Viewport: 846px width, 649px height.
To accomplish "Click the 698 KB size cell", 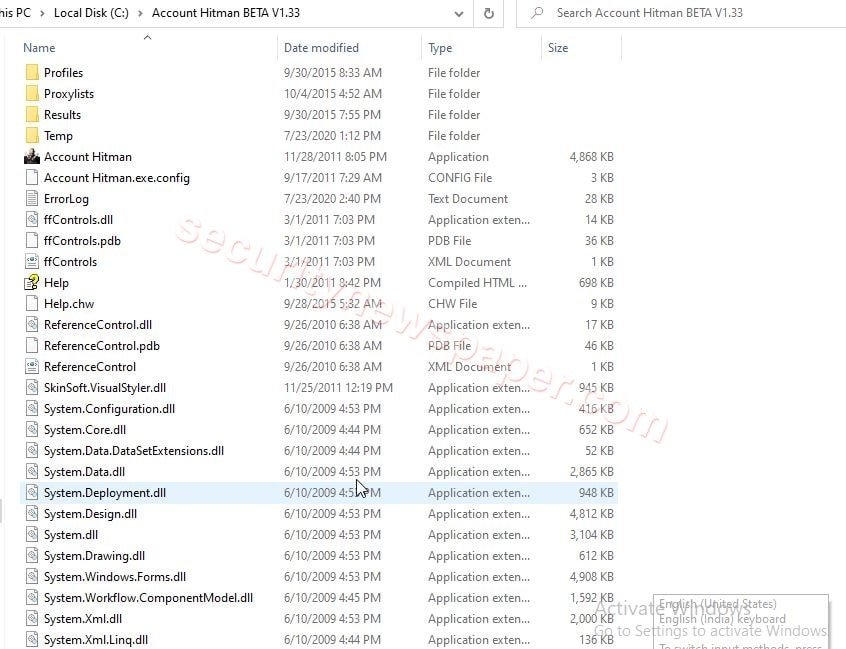I will click(x=596, y=283).
